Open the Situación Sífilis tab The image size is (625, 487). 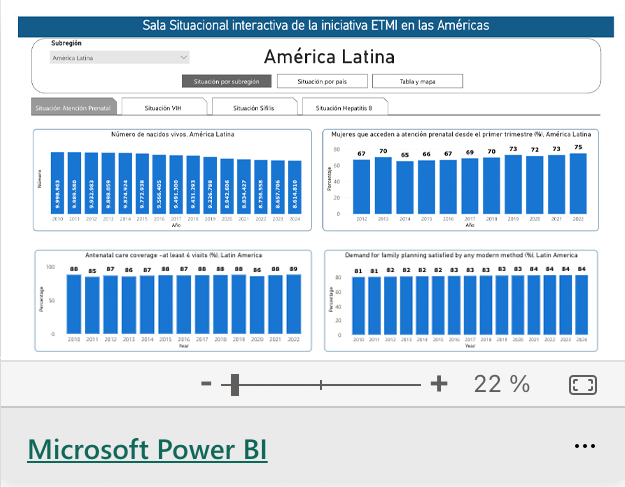tap(253, 107)
